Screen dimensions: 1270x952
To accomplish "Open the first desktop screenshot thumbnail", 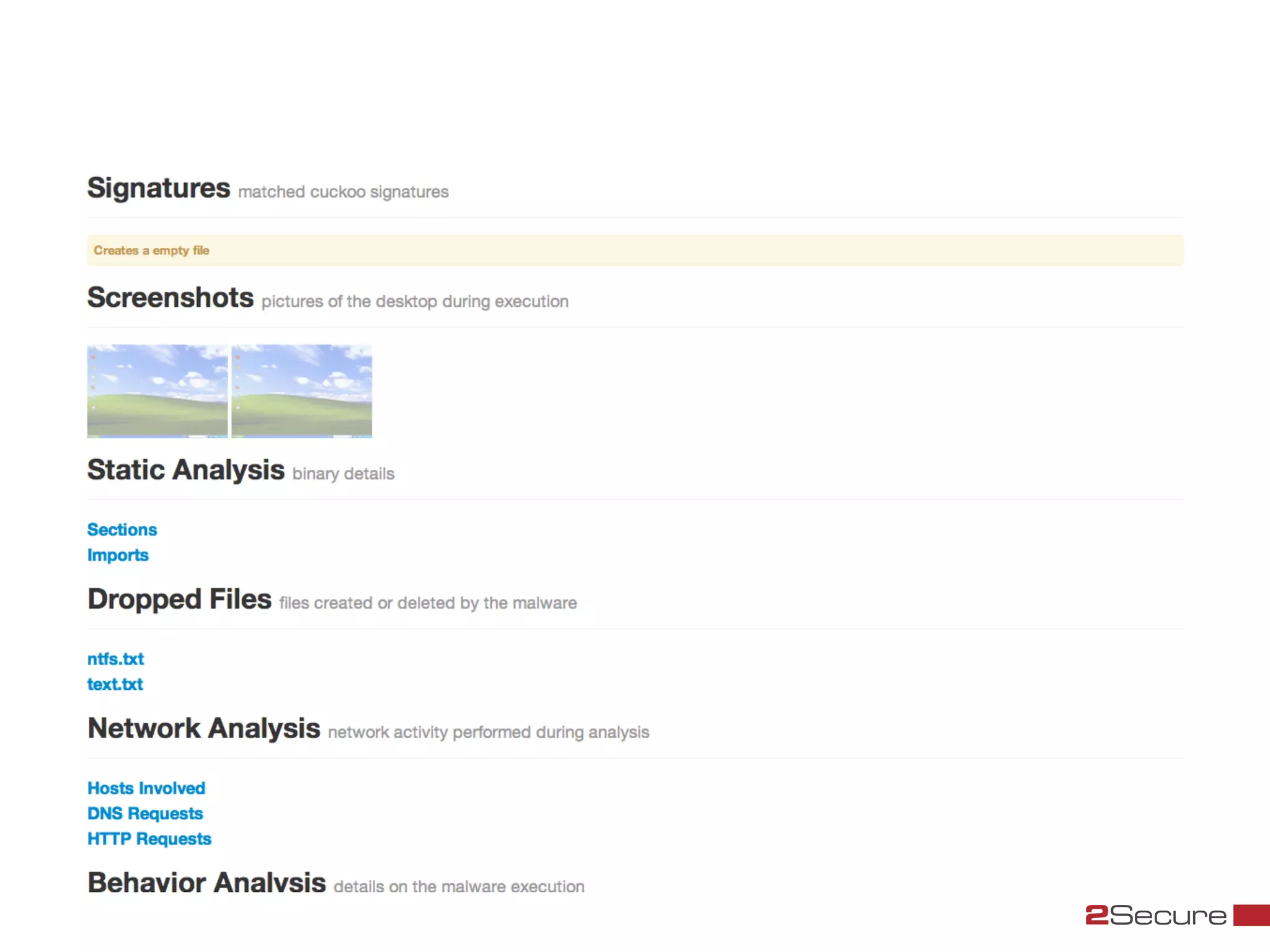I will click(158, 391).
